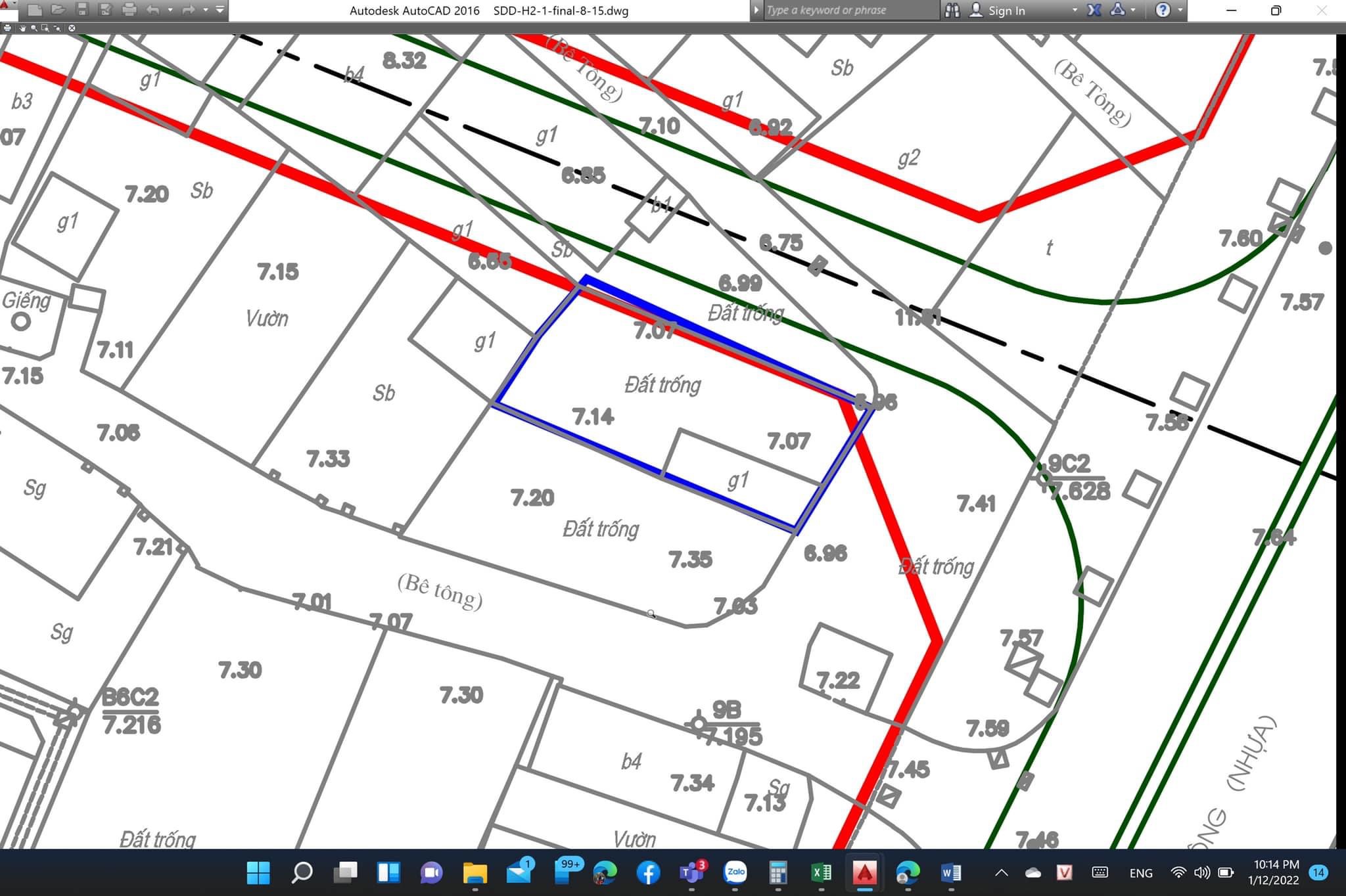The image size is (1346, 896).
Task: Open Excel from the Windows taskbar
Action: point(822,872)
